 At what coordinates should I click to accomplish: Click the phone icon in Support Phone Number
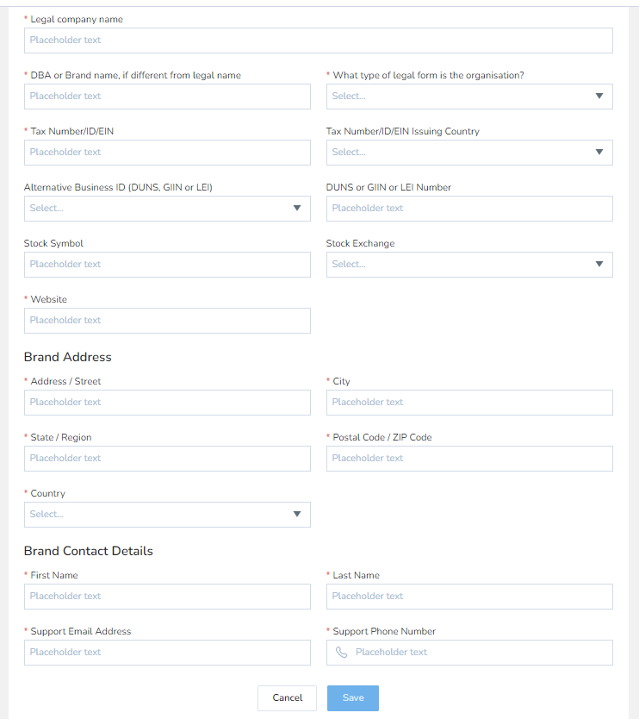(x=342, y=652)
